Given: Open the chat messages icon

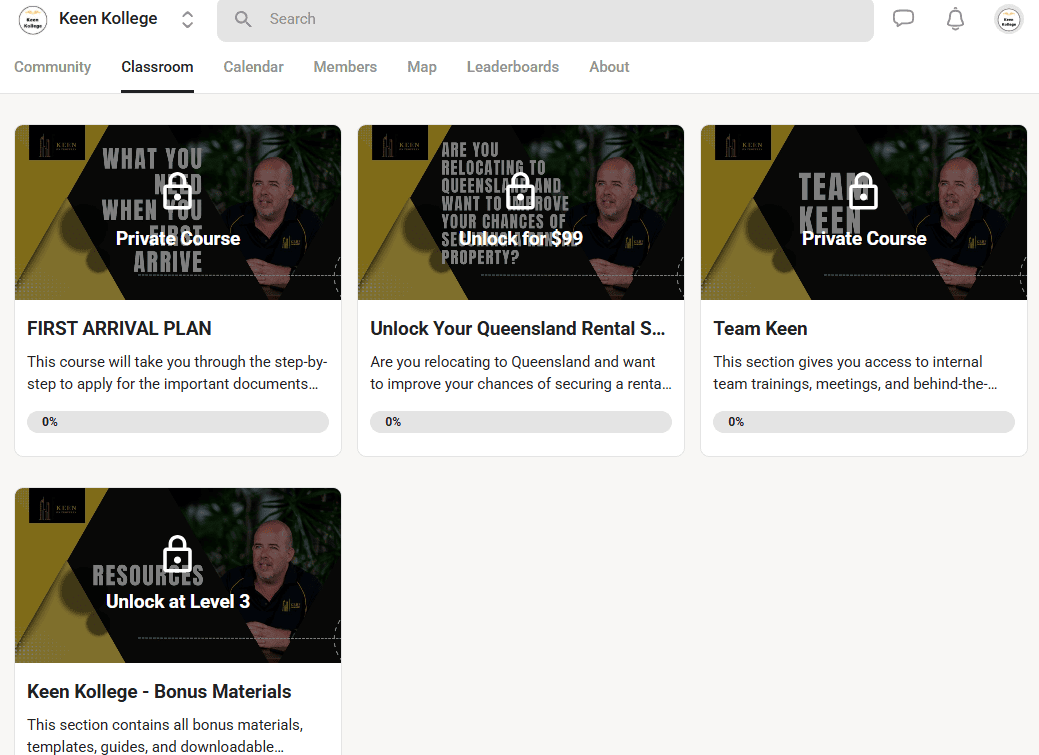Looking at the screenshot, I should (903, 19).
